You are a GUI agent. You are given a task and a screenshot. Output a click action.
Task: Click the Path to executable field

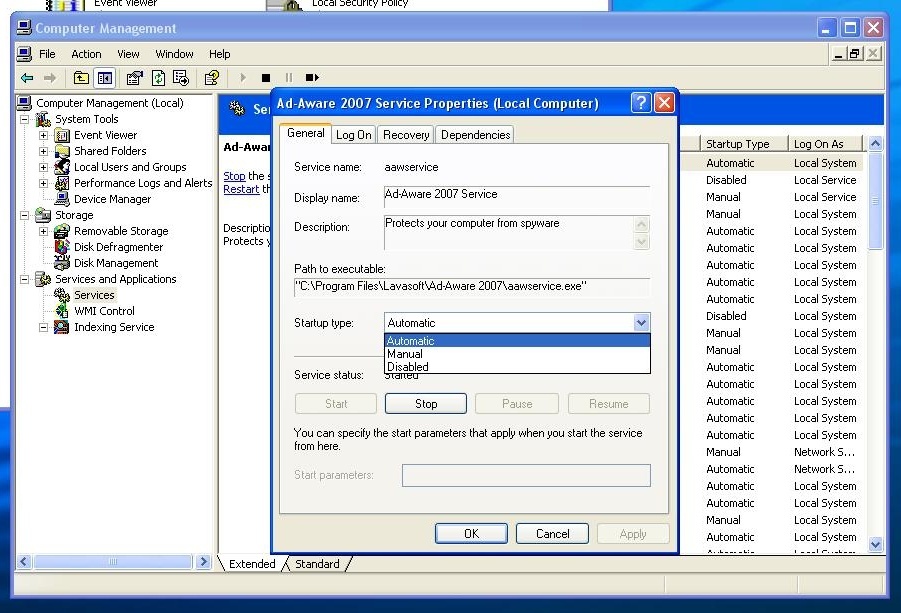[x=472, y=287]
